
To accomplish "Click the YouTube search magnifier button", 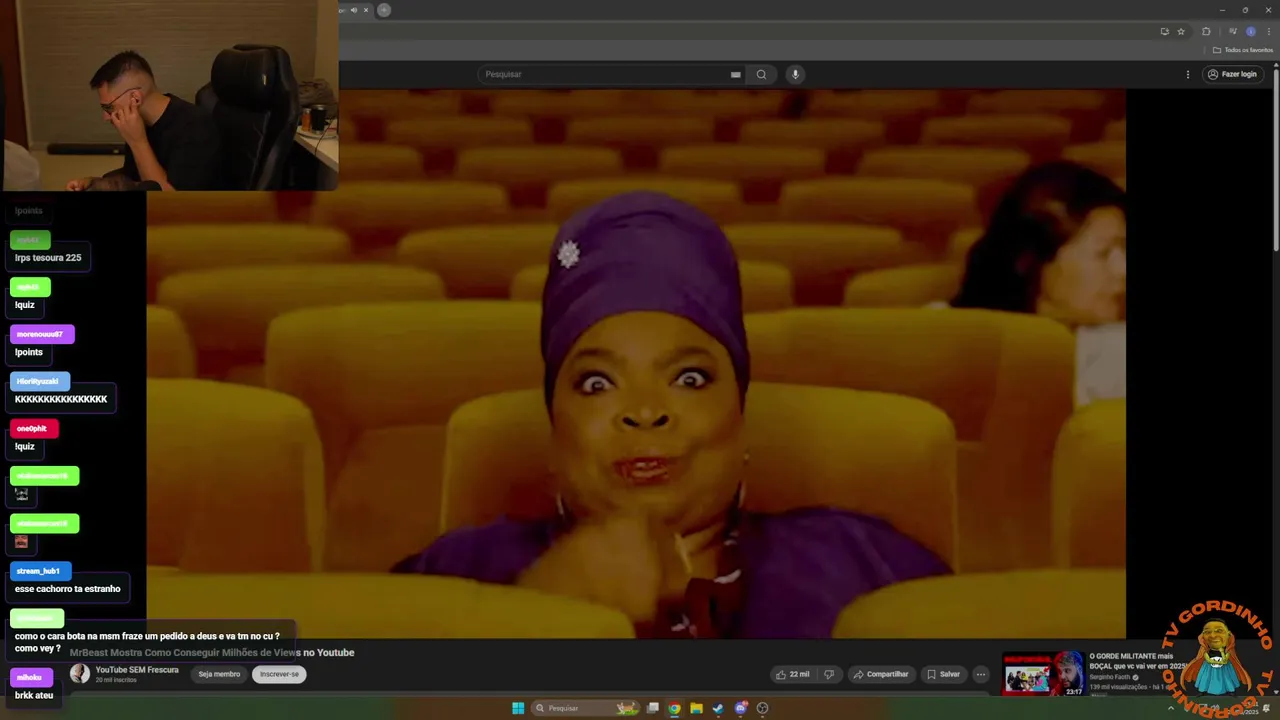I will tap(761, 74).
